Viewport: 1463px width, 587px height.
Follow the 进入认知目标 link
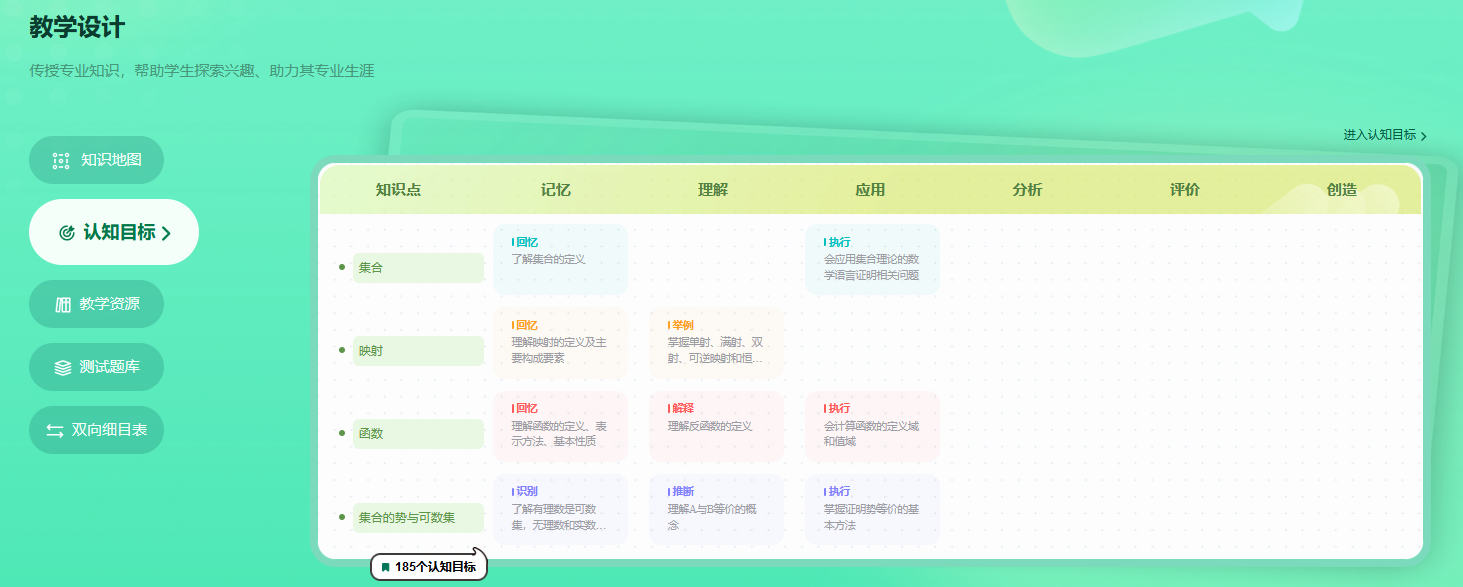click(1379, 135)
